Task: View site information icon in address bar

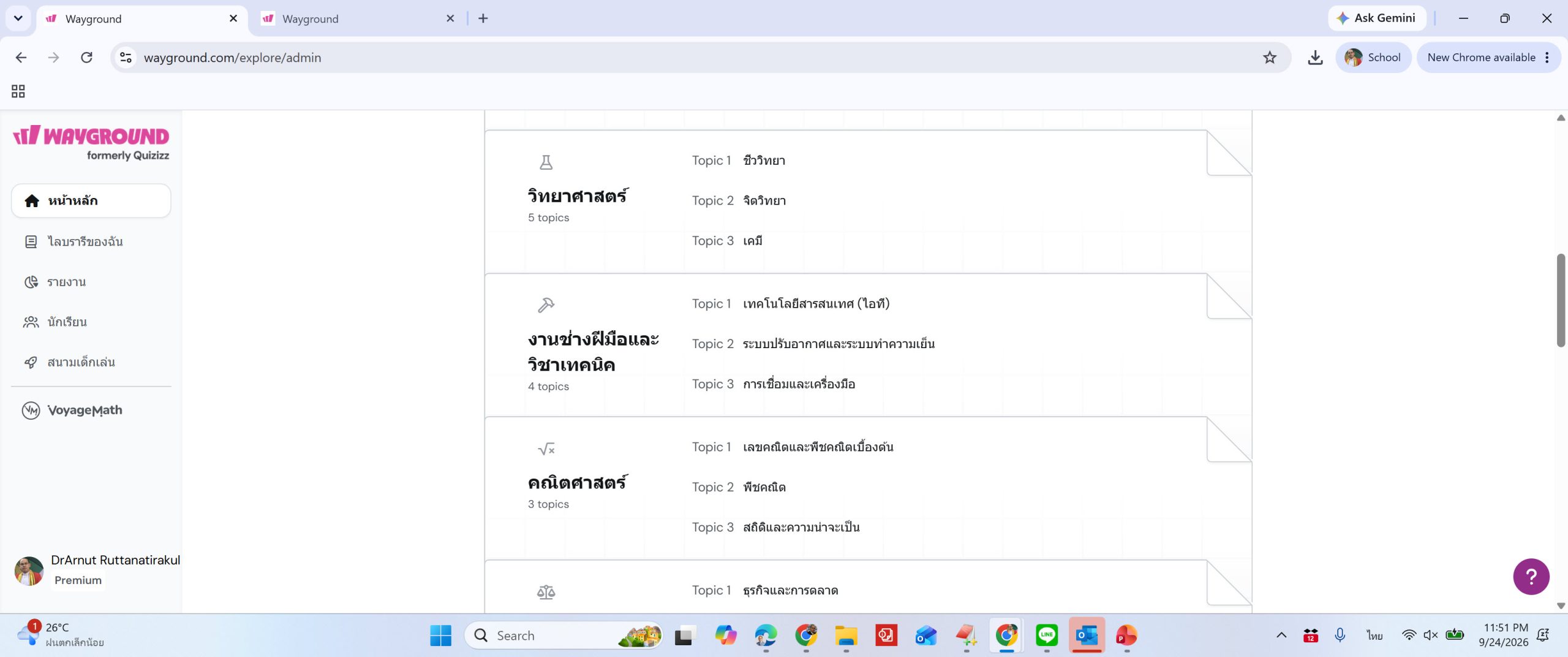Action: point(126,58)
